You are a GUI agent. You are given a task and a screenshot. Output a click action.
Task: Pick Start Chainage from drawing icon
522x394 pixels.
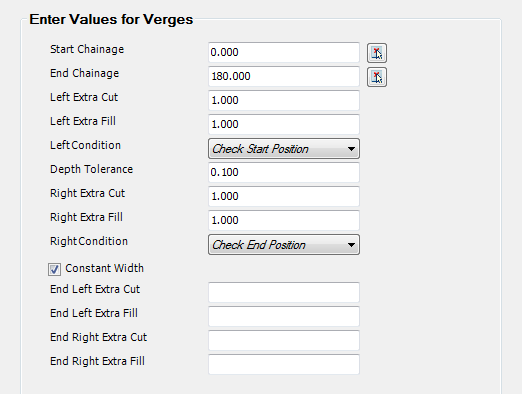pos(377,53)
